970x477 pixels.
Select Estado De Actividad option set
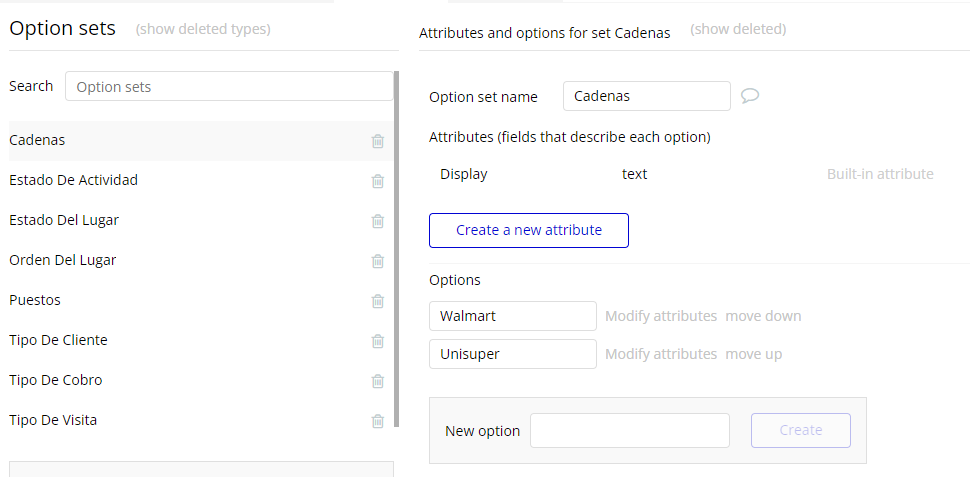click(73, 180)
